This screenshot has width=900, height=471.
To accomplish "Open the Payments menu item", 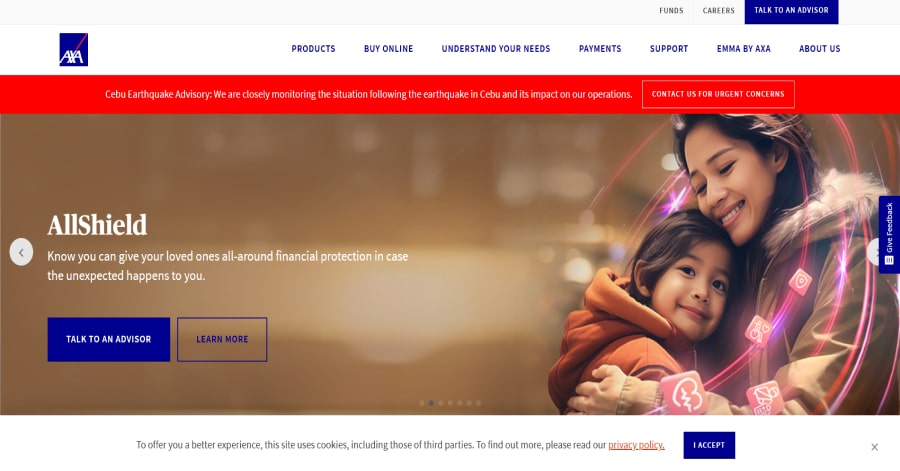I will coord(600,49).
